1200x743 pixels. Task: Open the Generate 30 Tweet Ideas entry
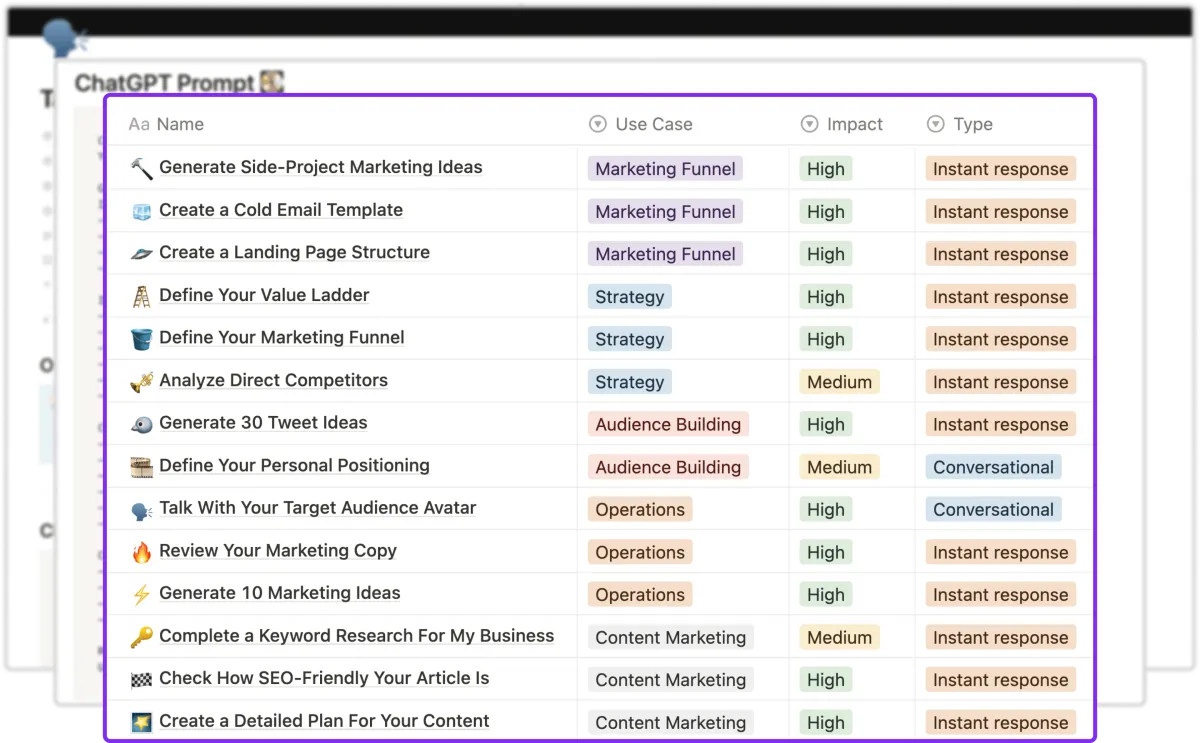point(263,423)
